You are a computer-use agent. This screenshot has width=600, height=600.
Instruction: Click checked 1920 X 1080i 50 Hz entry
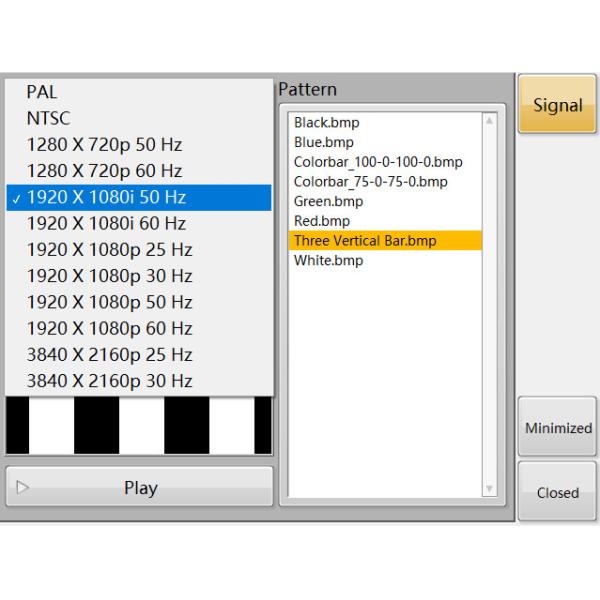pyautogui.click(x=139, y=197)
